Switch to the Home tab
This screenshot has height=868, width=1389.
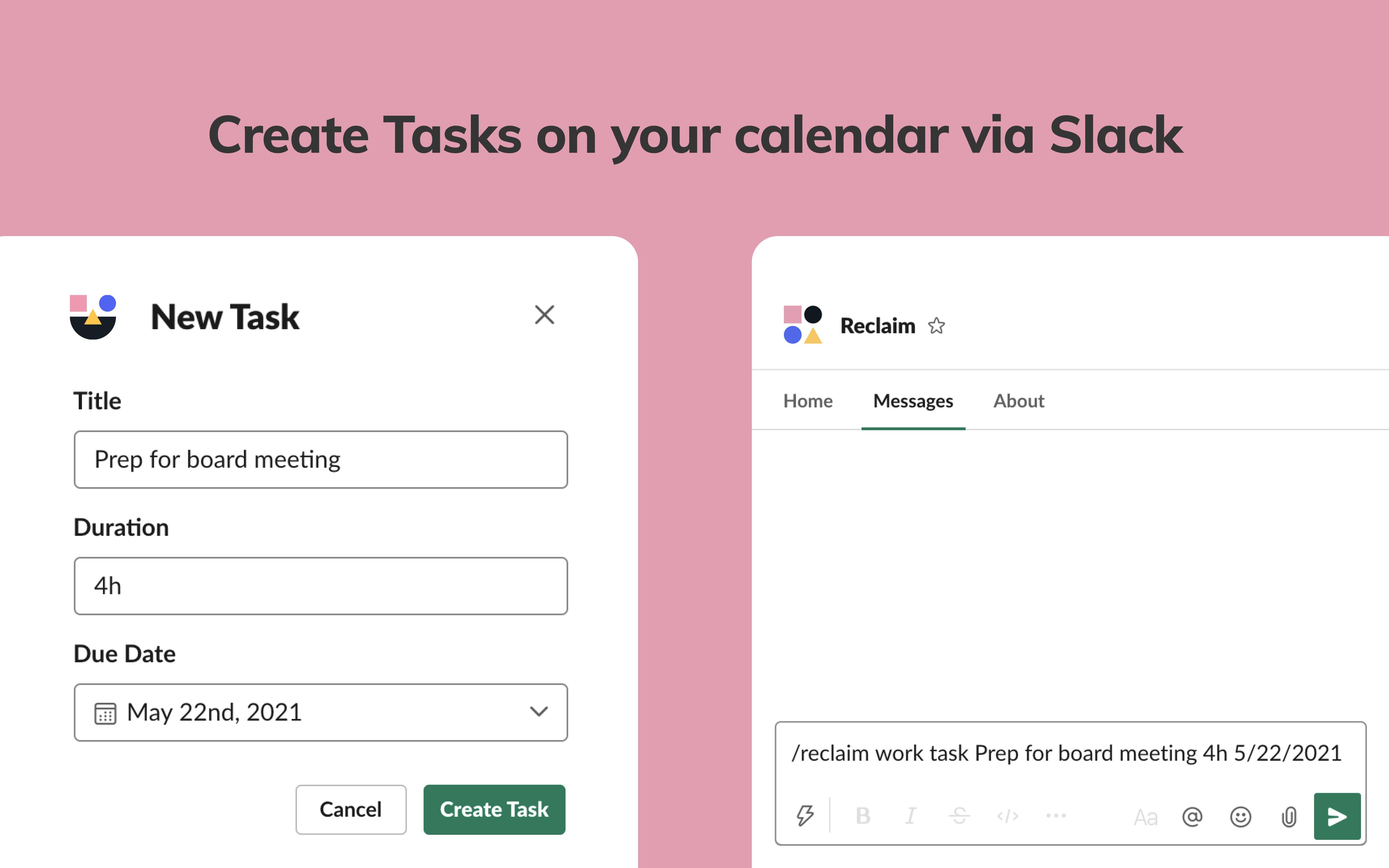[808, 401]
